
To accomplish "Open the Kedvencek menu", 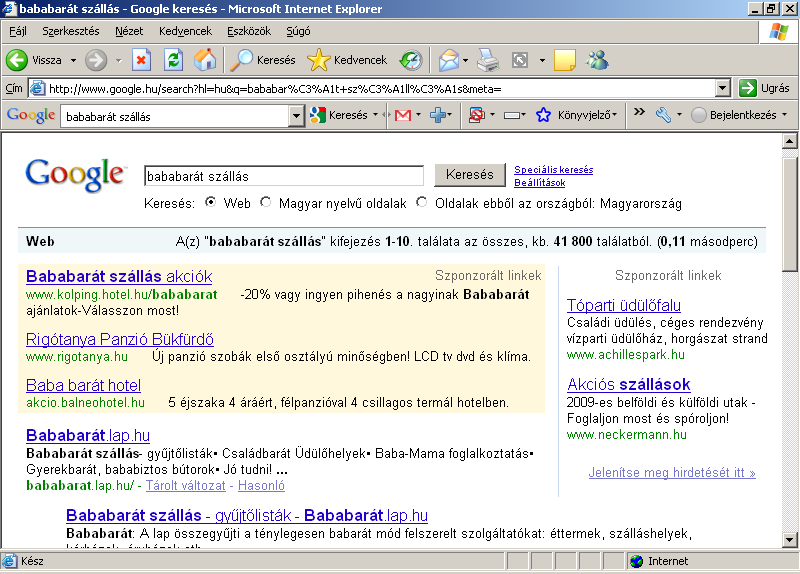I will click(185, 31).
